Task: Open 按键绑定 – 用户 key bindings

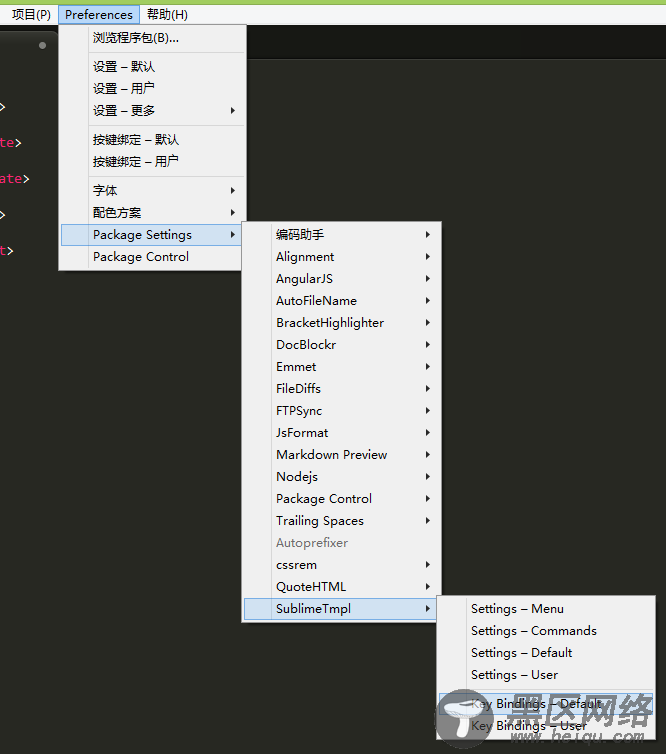Action: point(152,162)
